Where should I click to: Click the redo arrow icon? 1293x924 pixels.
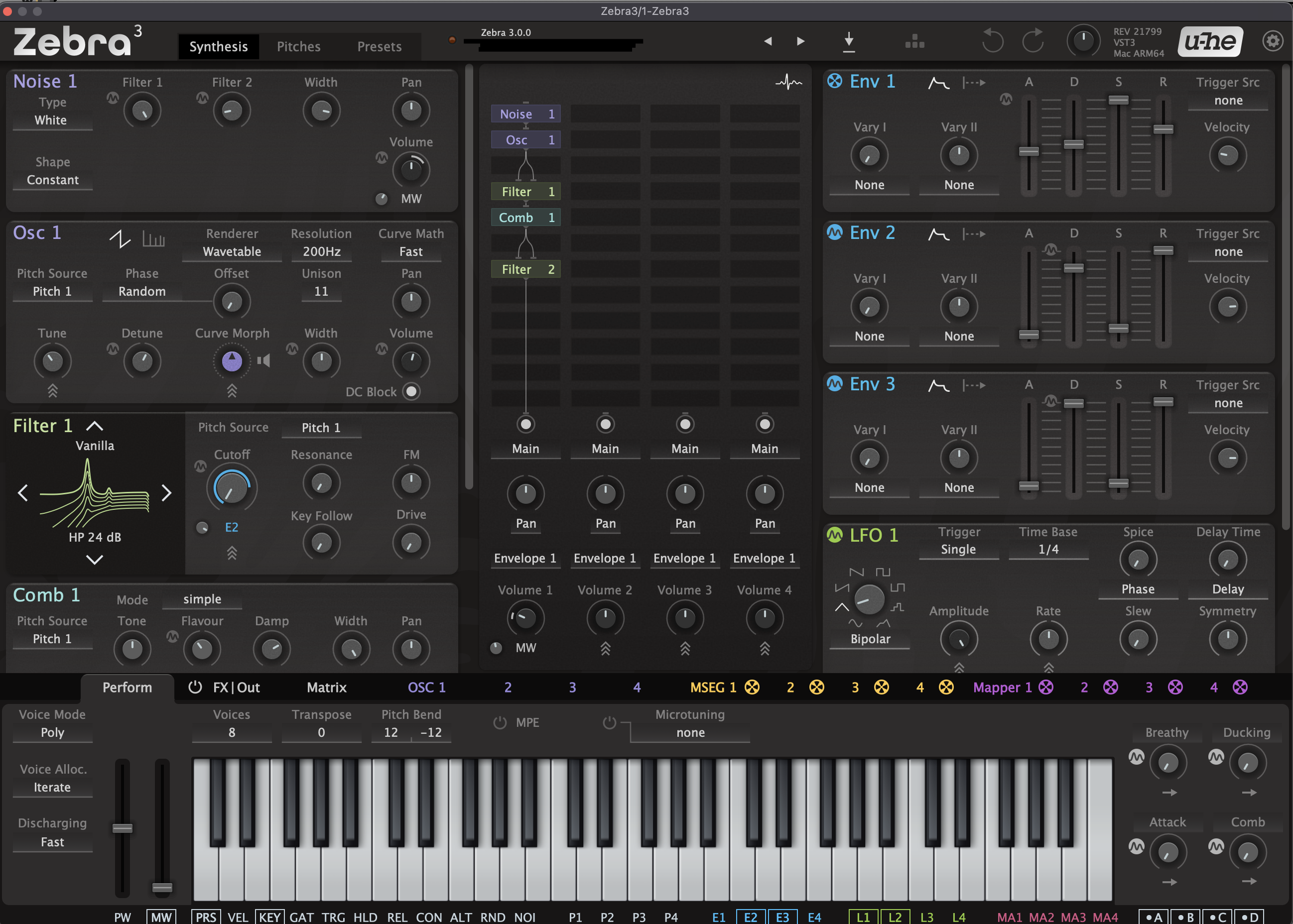point(1034,40)
